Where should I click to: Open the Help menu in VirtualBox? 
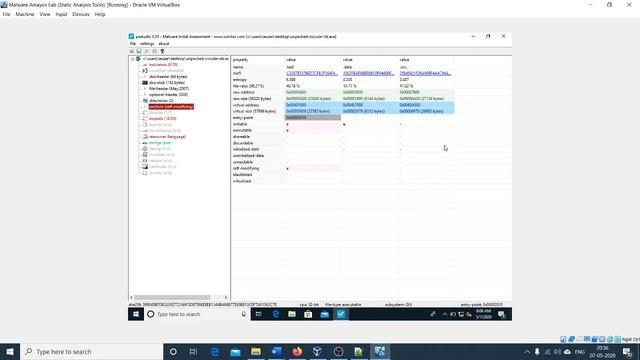click(100, 14)
